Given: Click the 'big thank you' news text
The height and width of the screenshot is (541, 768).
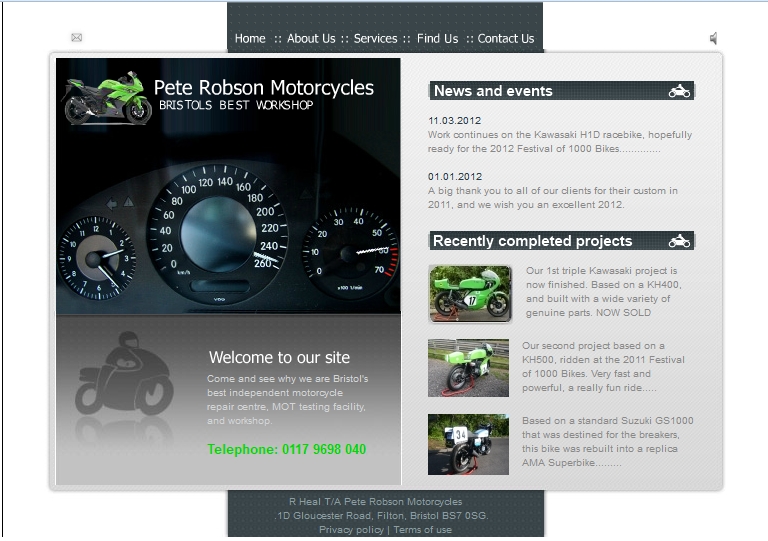Looking at the screenshot, I should [x=553, y=198].
